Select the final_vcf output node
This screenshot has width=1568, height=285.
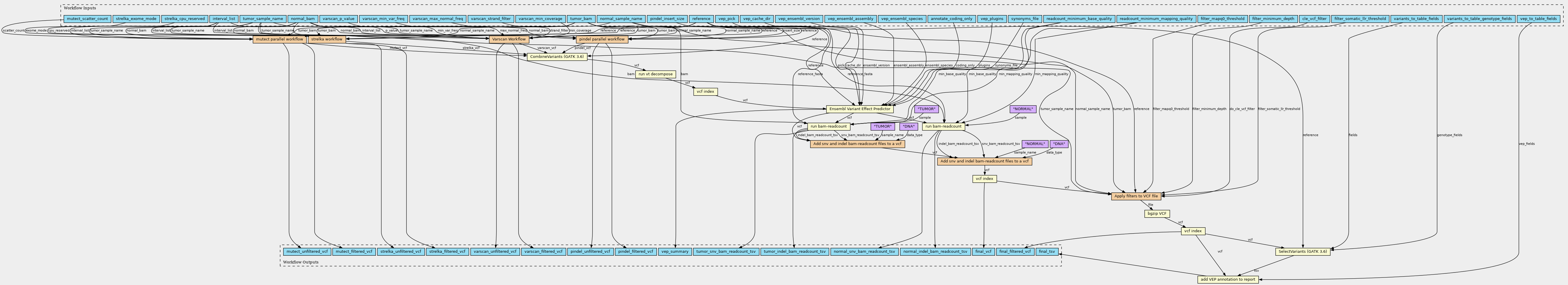point(983,251)
